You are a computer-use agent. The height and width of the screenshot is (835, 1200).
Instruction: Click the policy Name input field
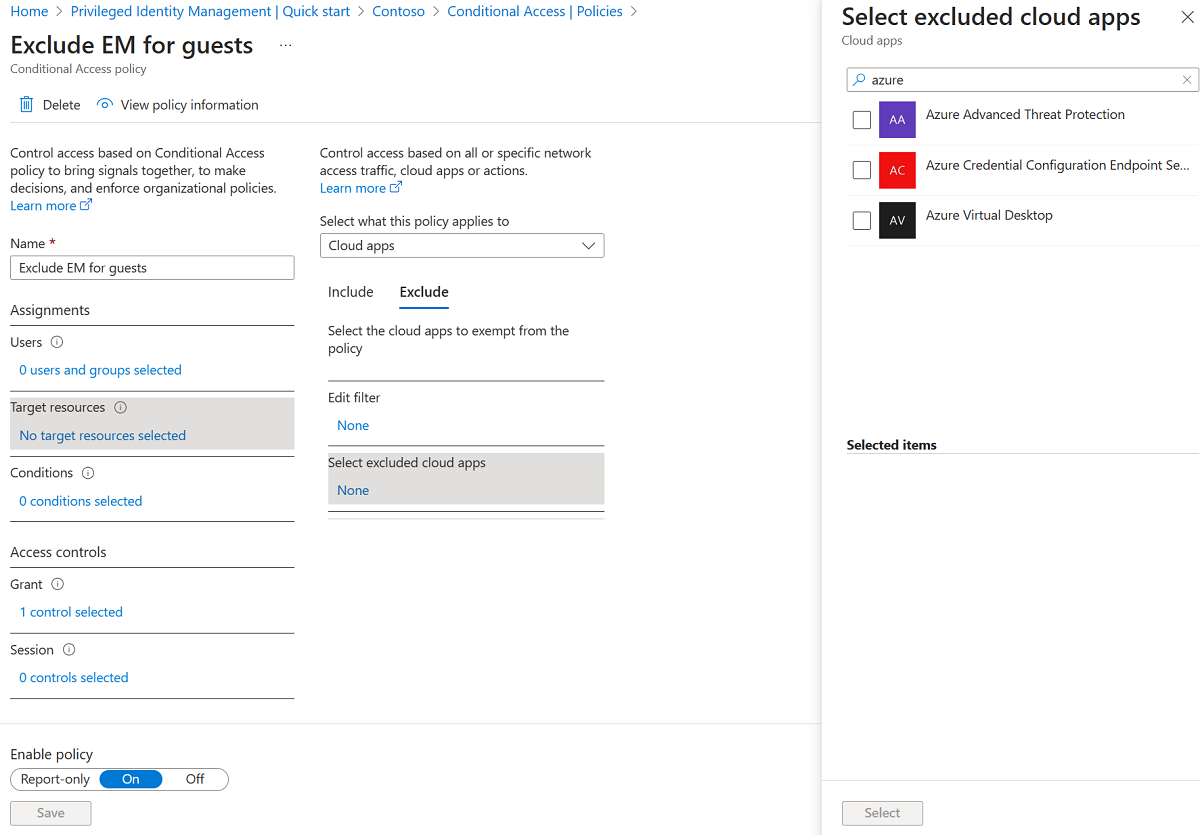(152, 268)
